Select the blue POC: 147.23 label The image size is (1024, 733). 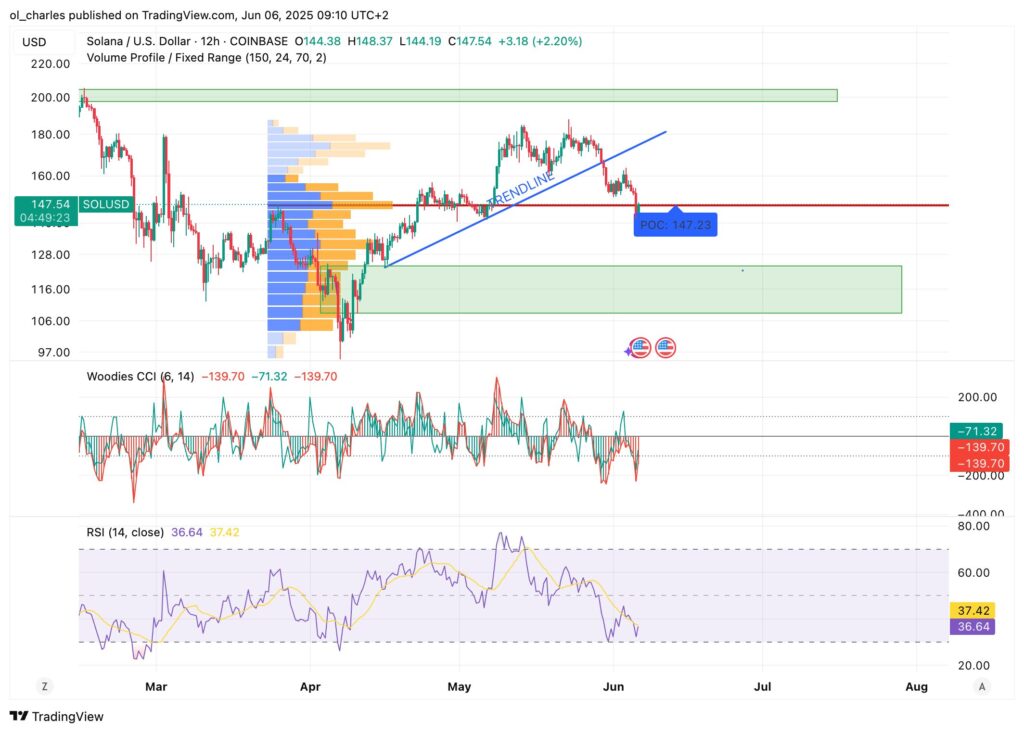point(675,225)
